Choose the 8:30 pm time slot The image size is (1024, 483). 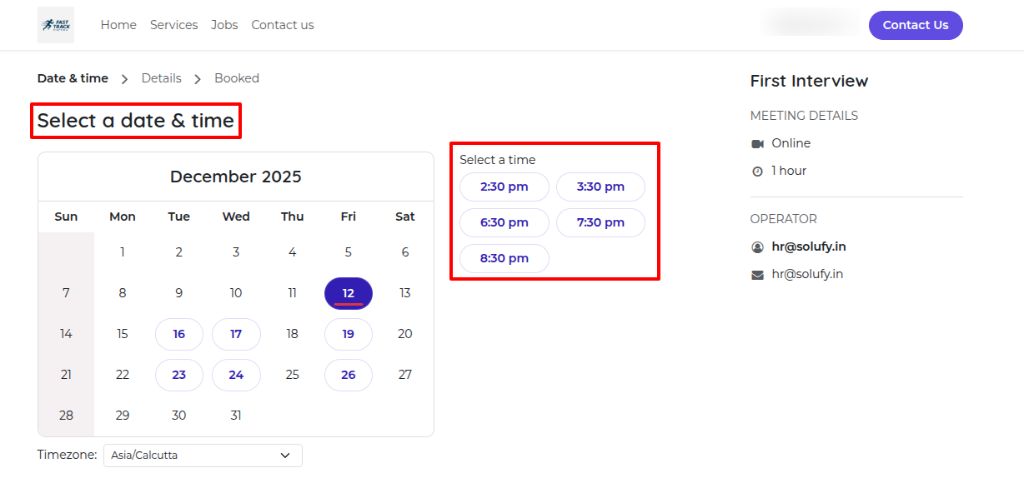(504, 258)
